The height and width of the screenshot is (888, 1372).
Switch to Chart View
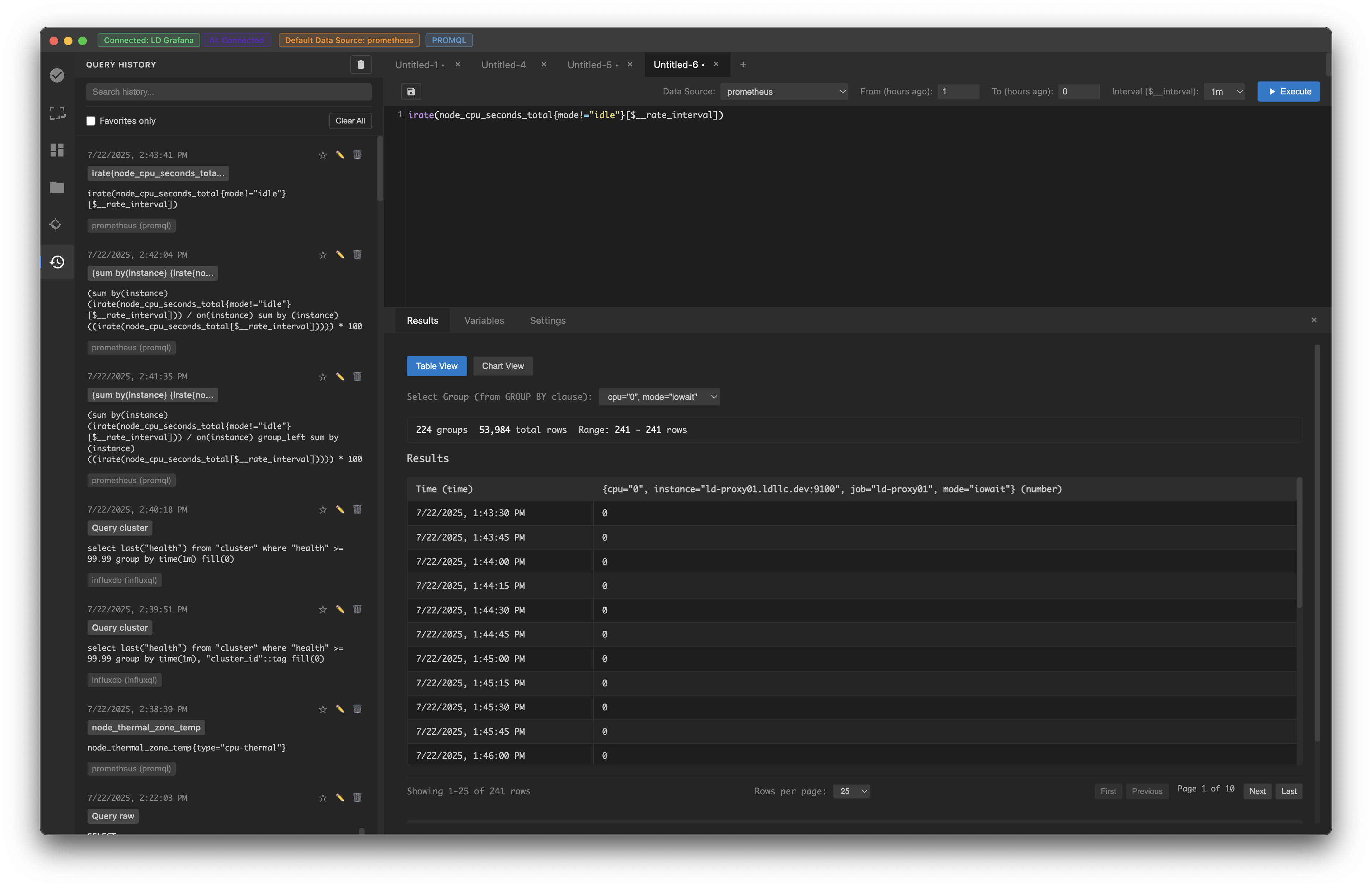(x=502, y=366)
